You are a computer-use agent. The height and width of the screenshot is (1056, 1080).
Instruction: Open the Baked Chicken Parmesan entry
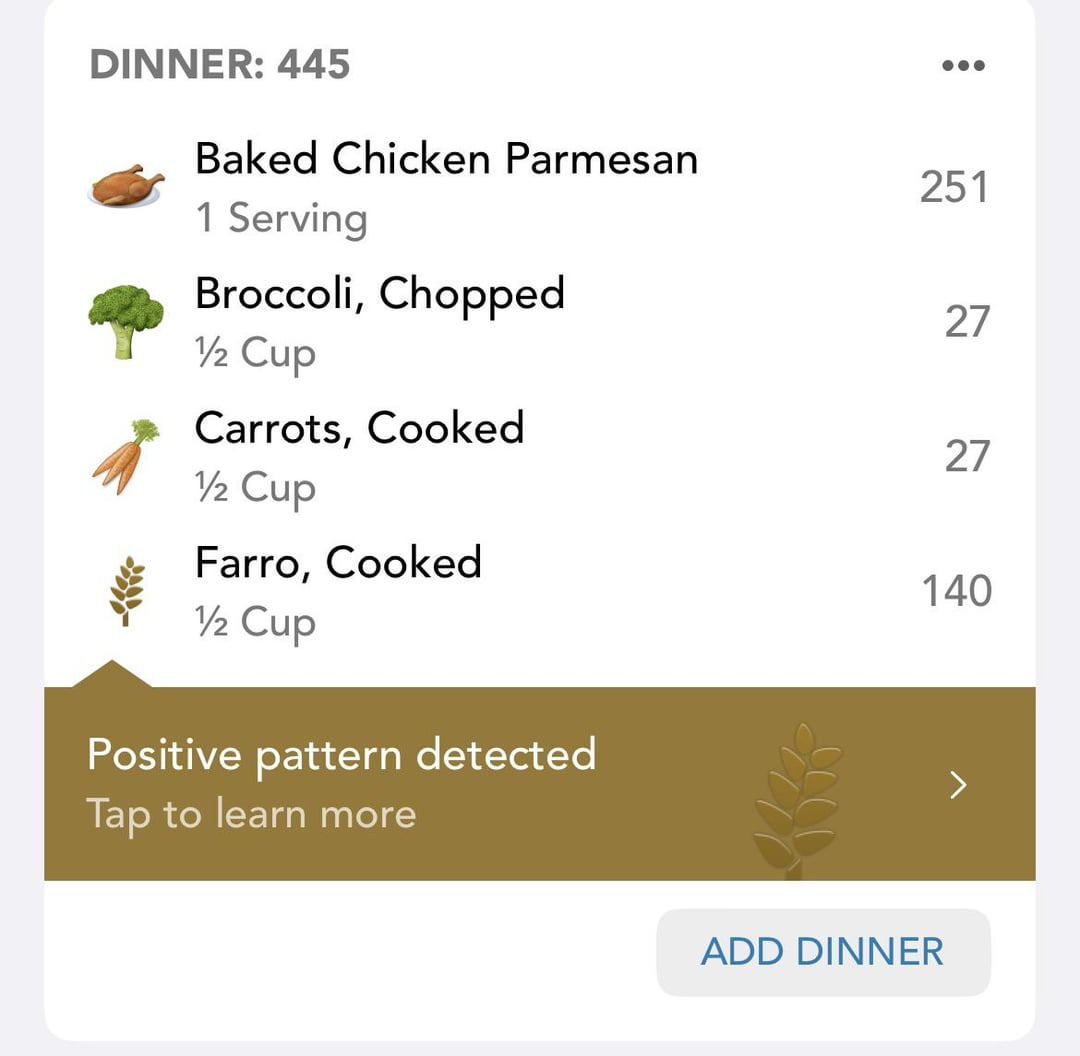pyautogui.click(x=539, y=187)
